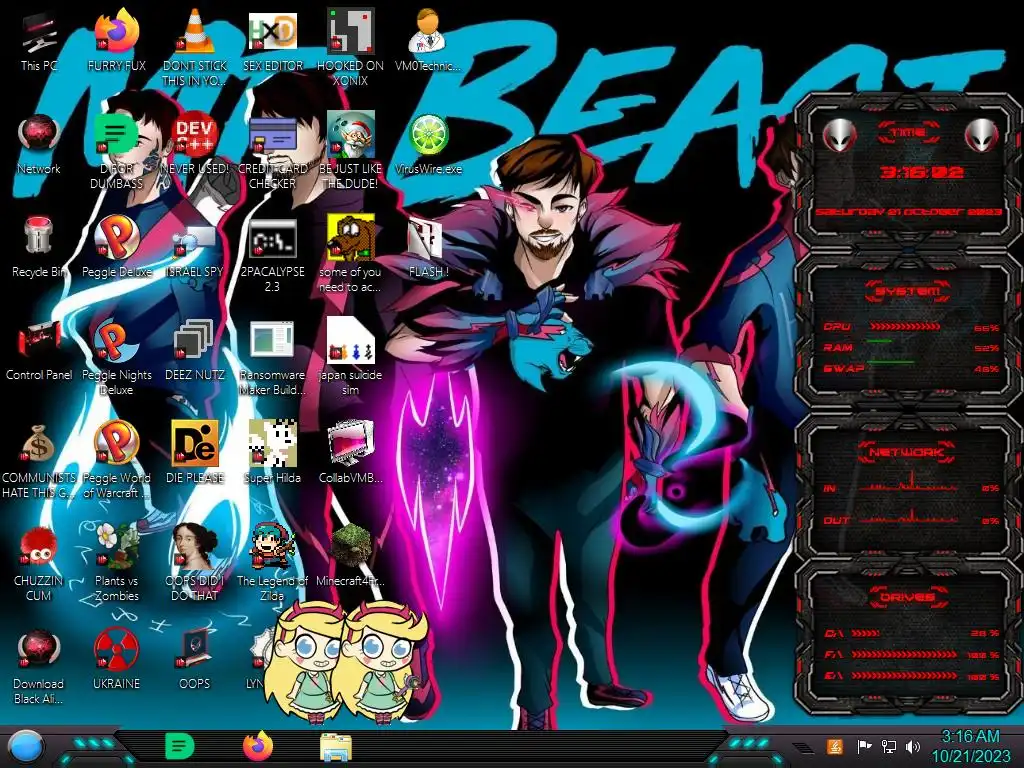The width and height of the screenshot is (1024, 768).
Task: Click the F:\ drive row in widget
Action: click(x=911, y=654)
